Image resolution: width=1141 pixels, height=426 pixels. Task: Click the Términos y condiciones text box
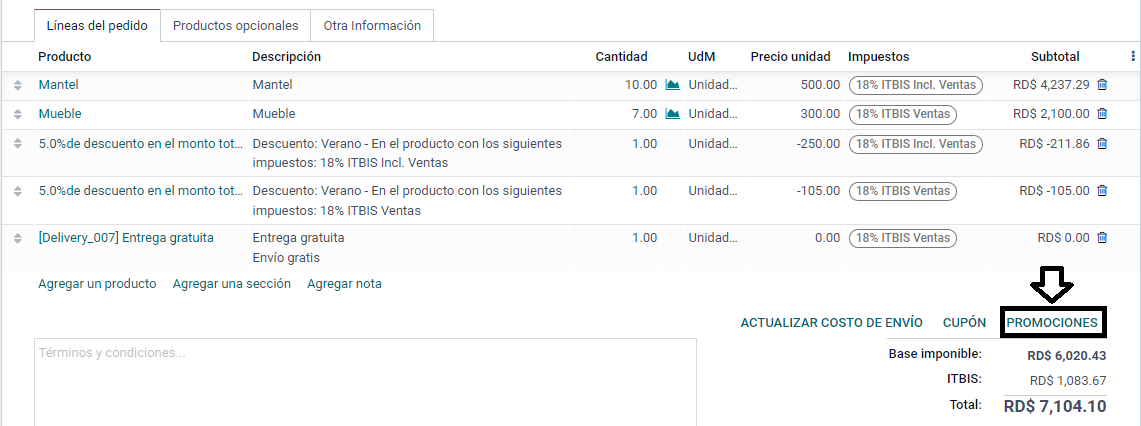coord(365,382)
